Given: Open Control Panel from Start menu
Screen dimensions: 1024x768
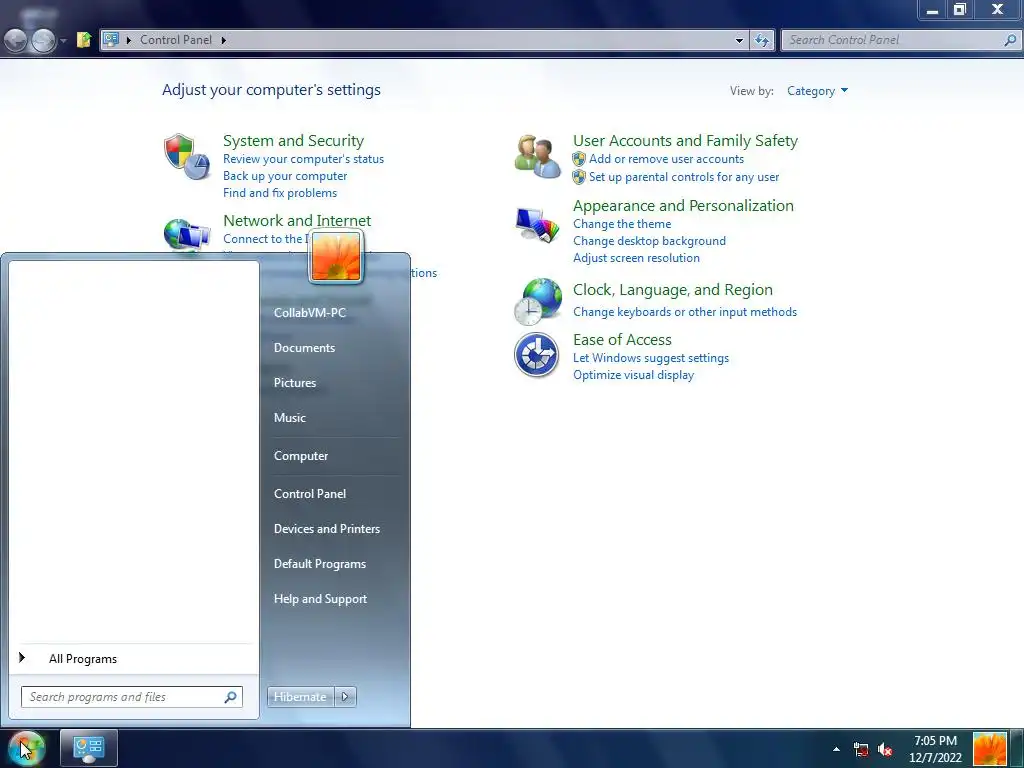Looking at the screenshot, I should coord(310,494).
